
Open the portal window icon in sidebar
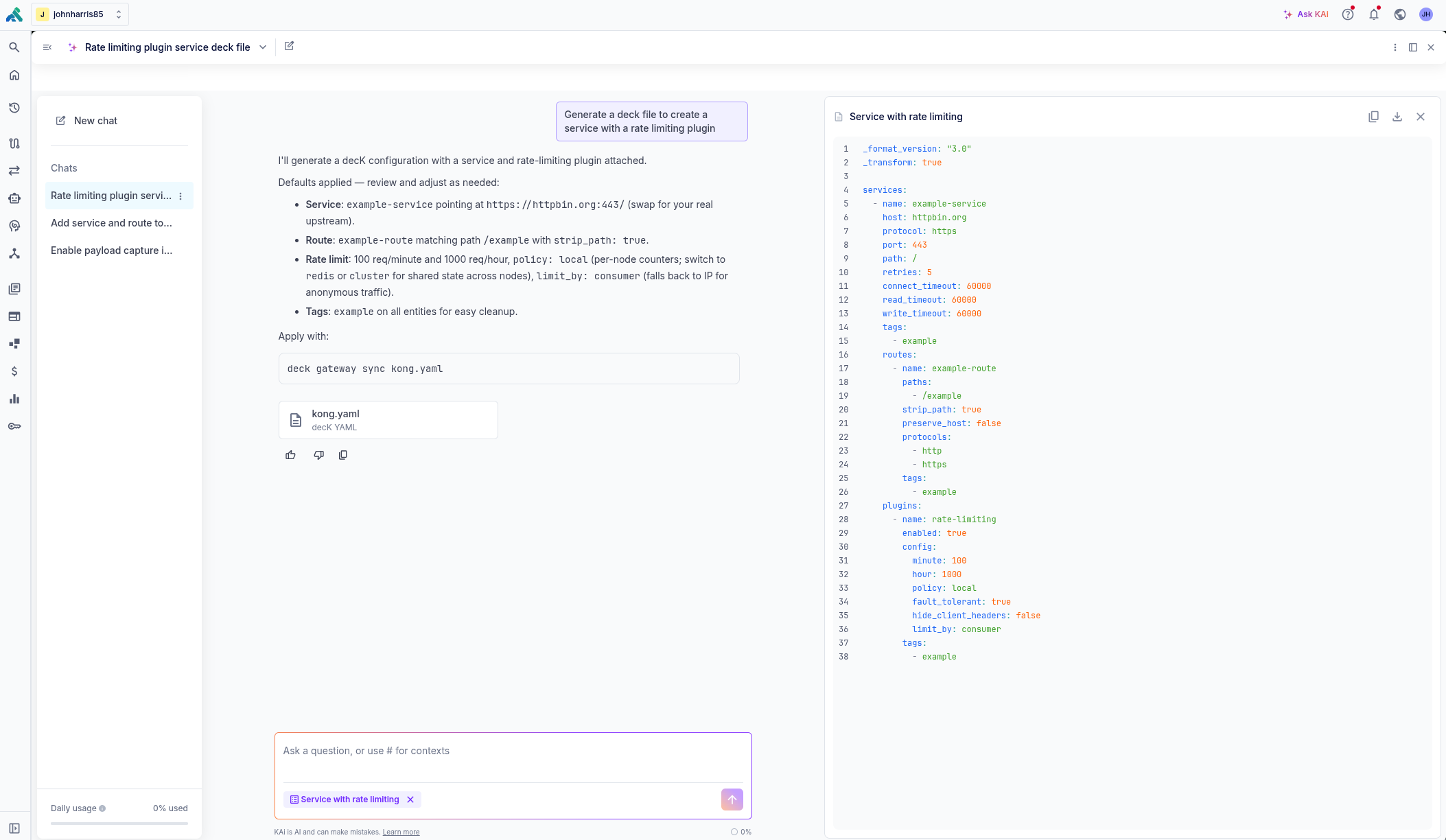tap(14, 316)
